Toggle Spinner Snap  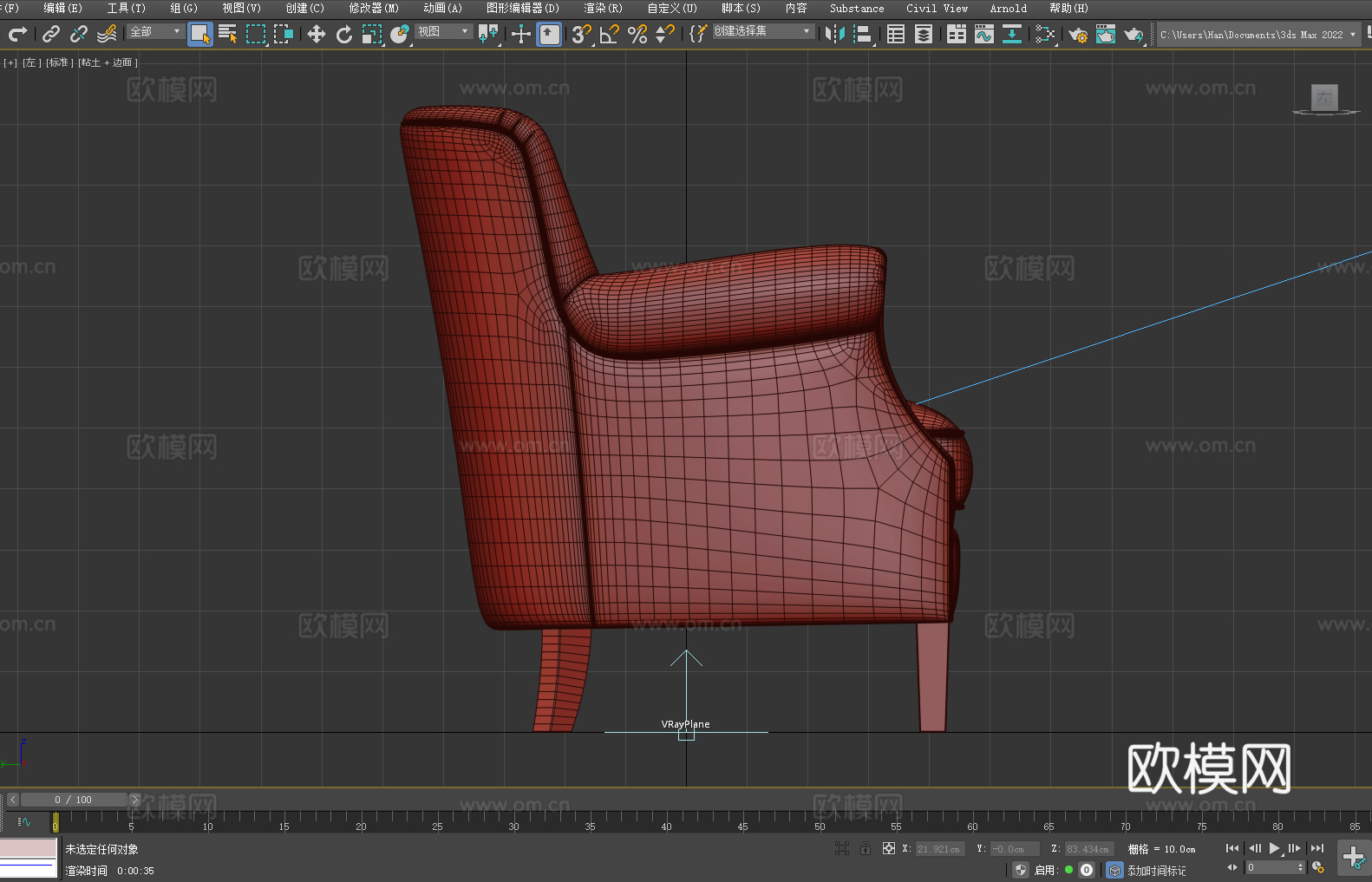click(x=665, y=34)
